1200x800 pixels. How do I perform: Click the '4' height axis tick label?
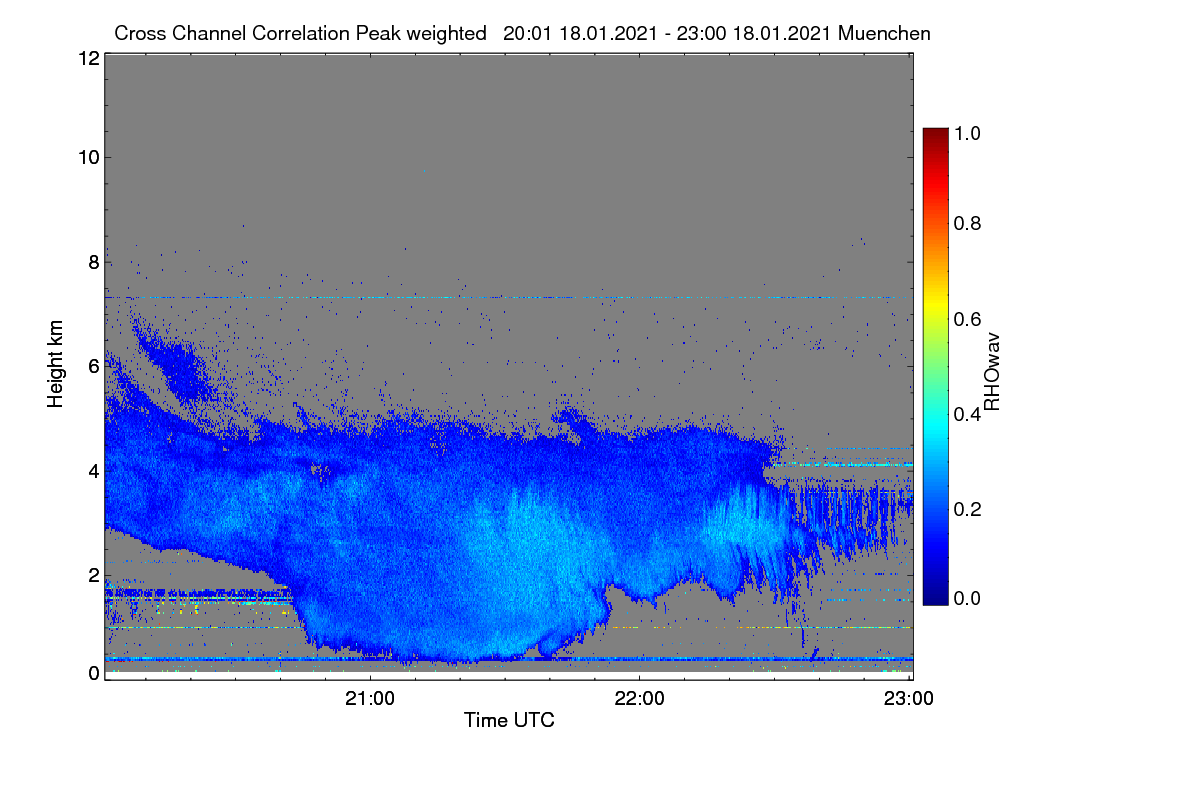click(x=93, y=470)
